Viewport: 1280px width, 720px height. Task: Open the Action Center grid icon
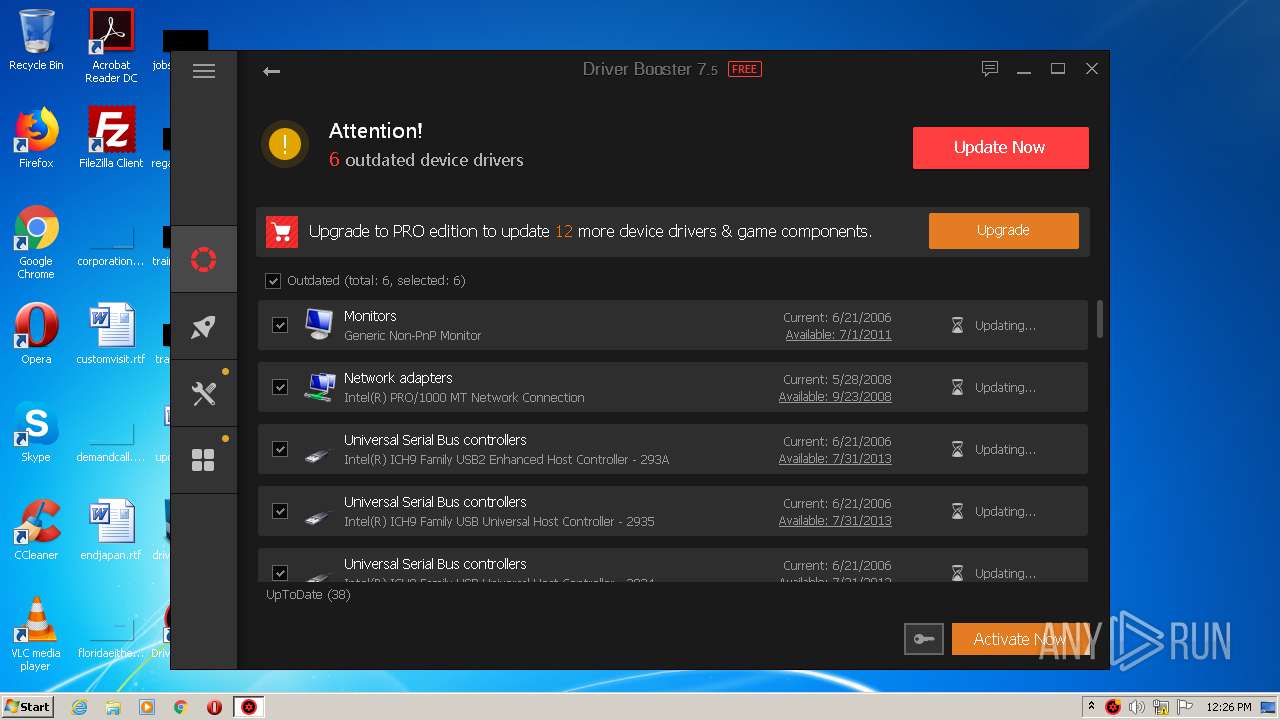point(204,460)
